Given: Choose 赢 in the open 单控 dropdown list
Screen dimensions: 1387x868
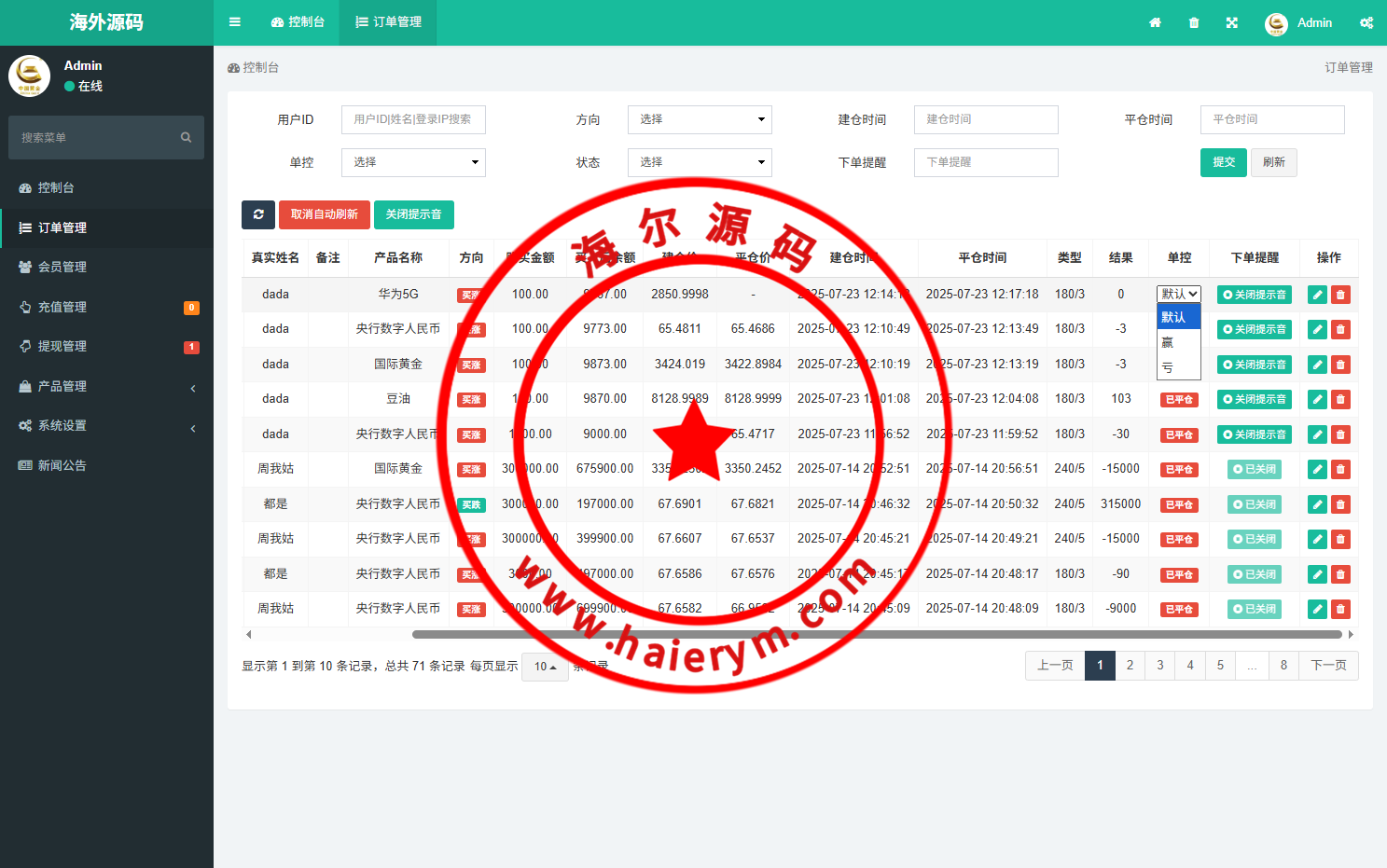Looking at the screenshot, I should [x=1168, y=342].
